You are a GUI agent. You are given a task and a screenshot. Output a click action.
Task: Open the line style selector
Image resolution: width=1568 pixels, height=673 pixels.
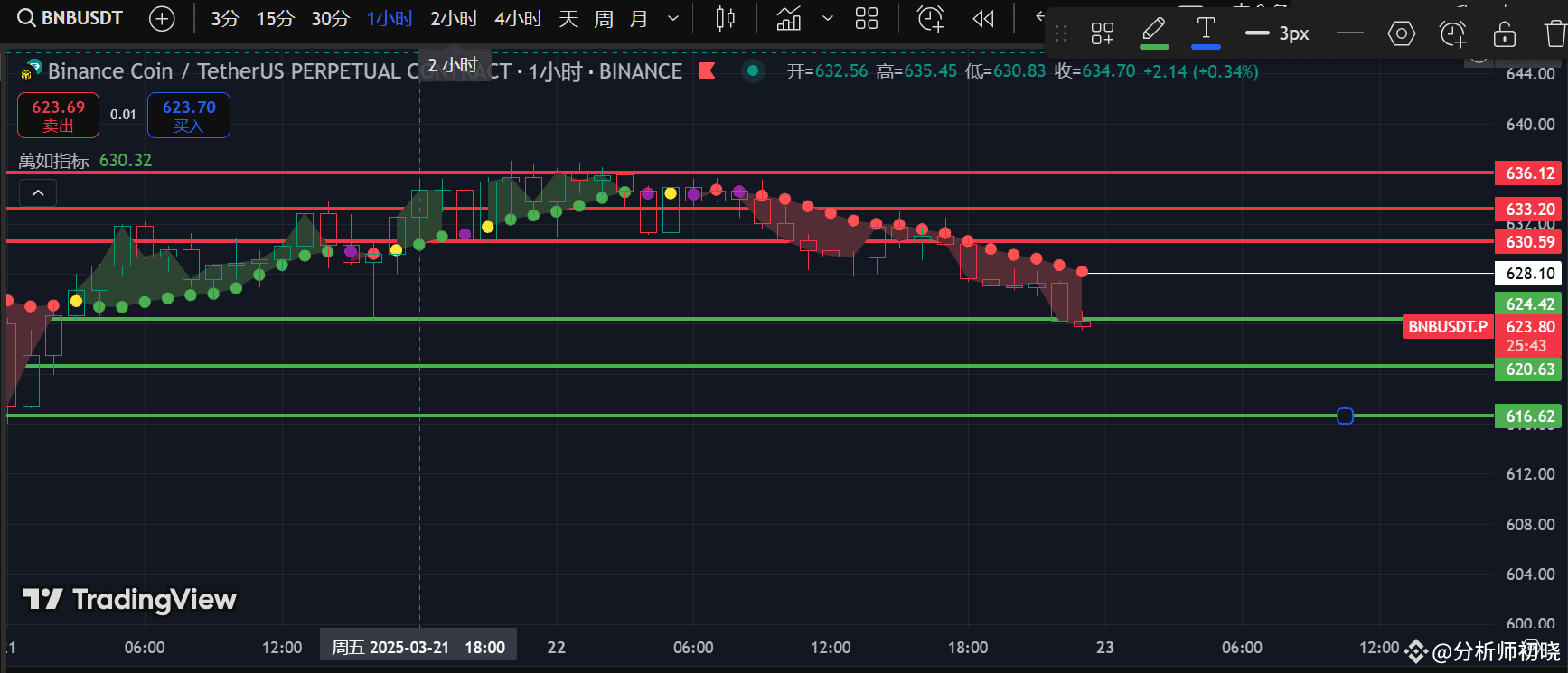pyautogui.click(x=1350, y=34)
